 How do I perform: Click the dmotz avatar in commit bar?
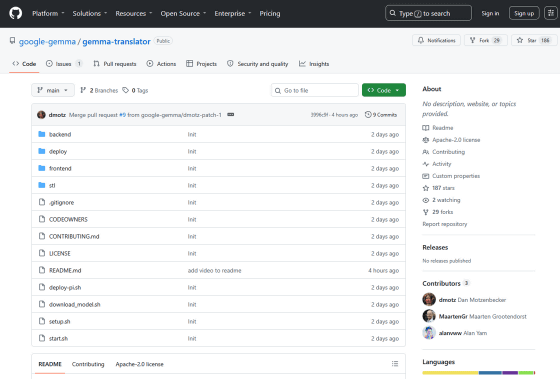pyautogui.click(x=41, y=115)
